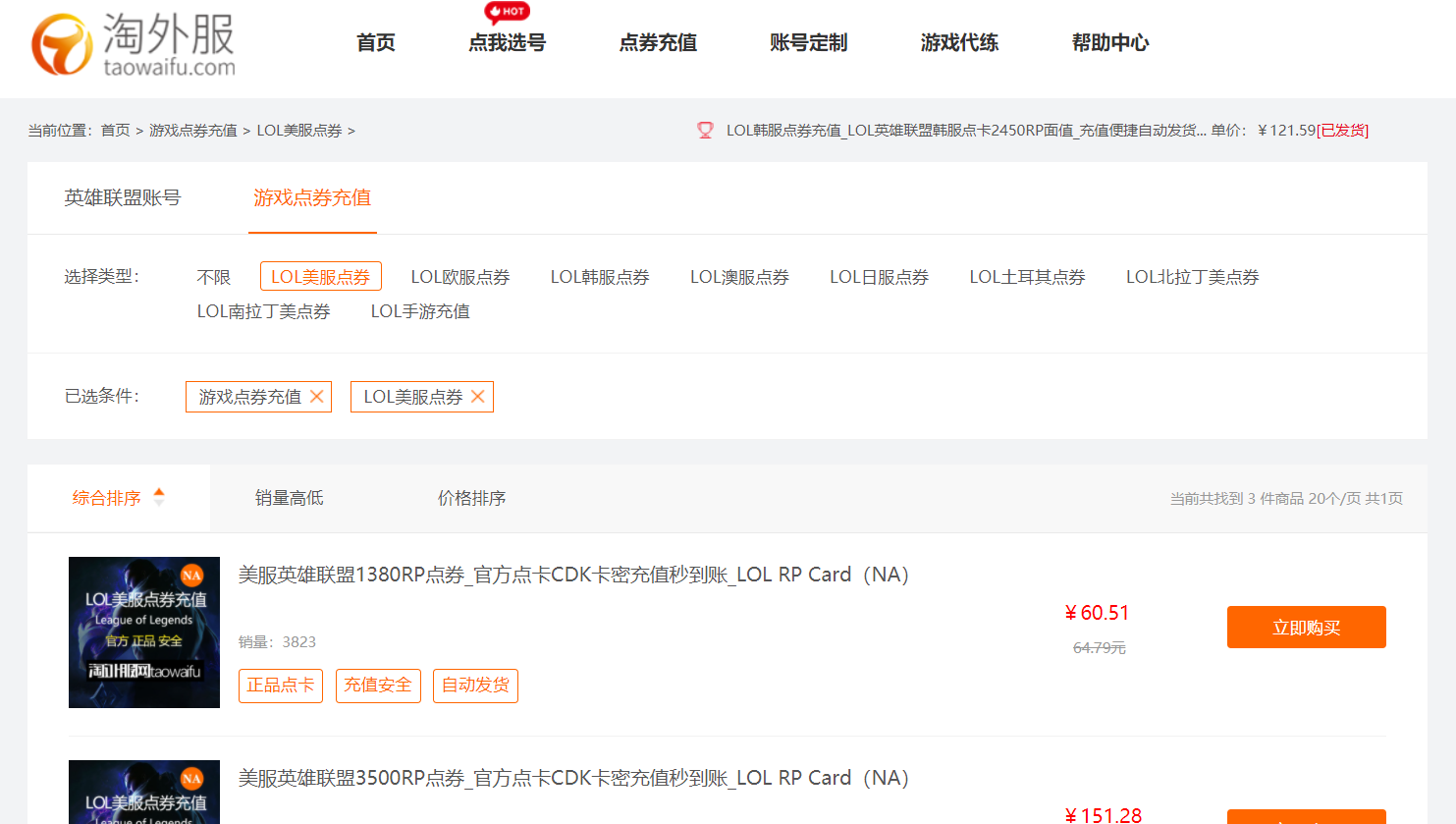Open 账号定制 in the navigation bar
The height and width of the screenshot is (824, 1456).
[808, 42]
